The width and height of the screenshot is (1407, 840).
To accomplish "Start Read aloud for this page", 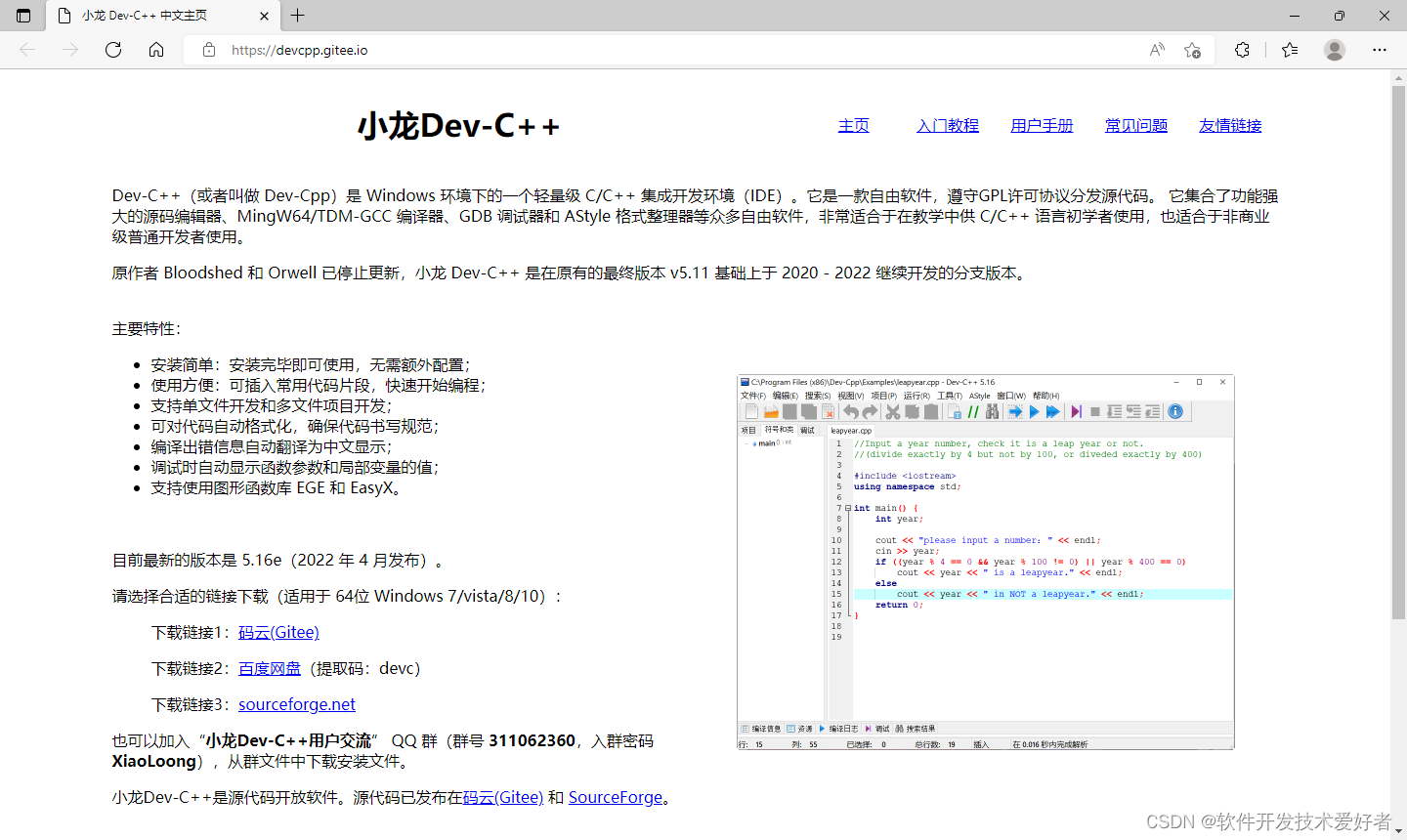I will pyautogui.click(x=1157, y=50).
